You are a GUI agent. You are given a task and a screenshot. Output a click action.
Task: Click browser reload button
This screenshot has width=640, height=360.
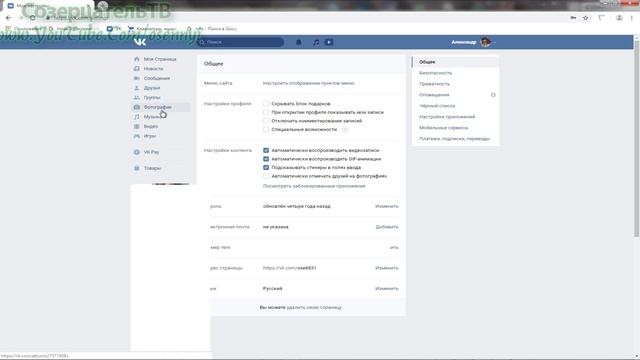pyautogui.click(x=33, y=18)
